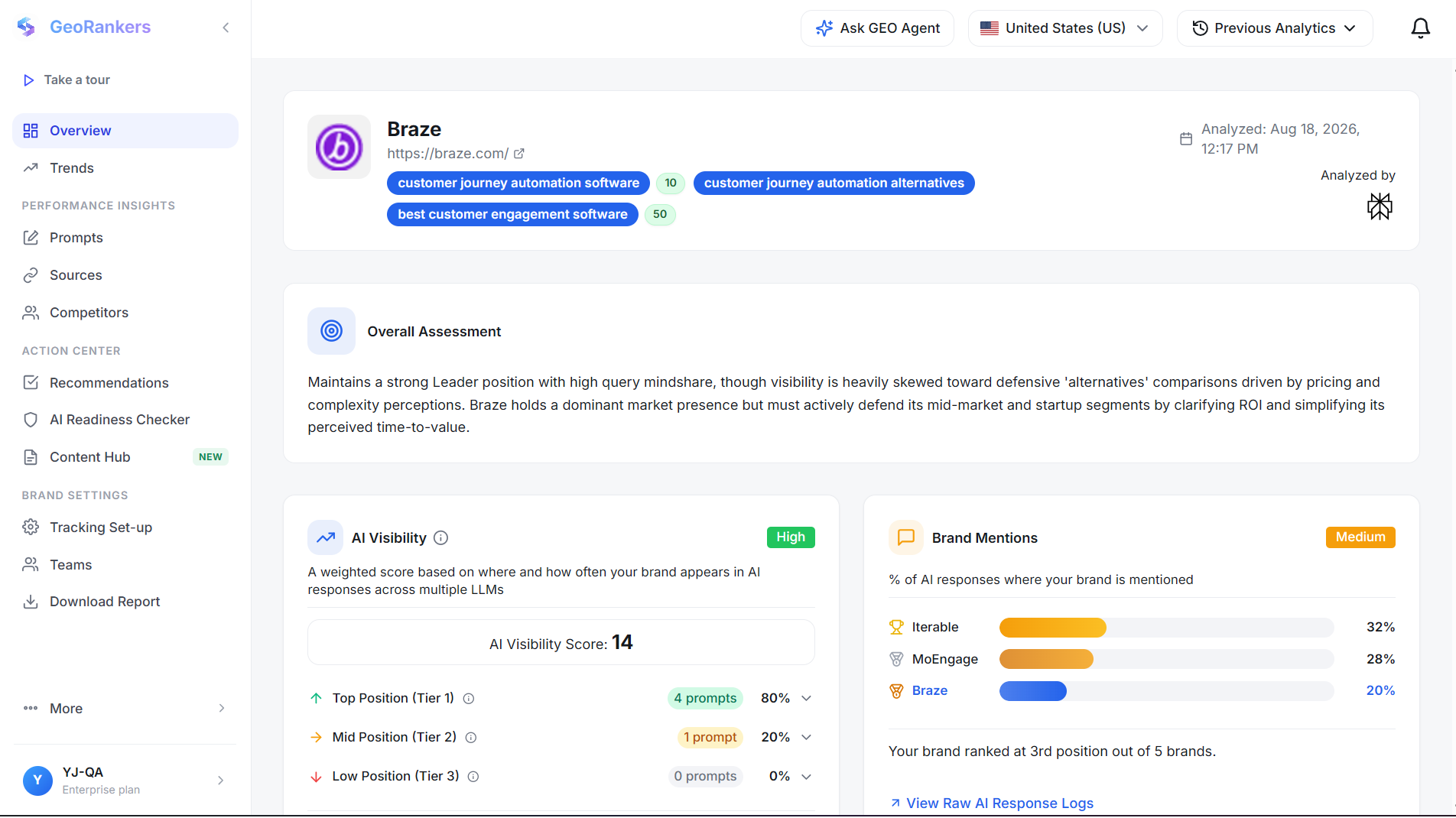Click the medal icon beside Braze
This screenshot has height=818, width=1456.
[896, 691]
